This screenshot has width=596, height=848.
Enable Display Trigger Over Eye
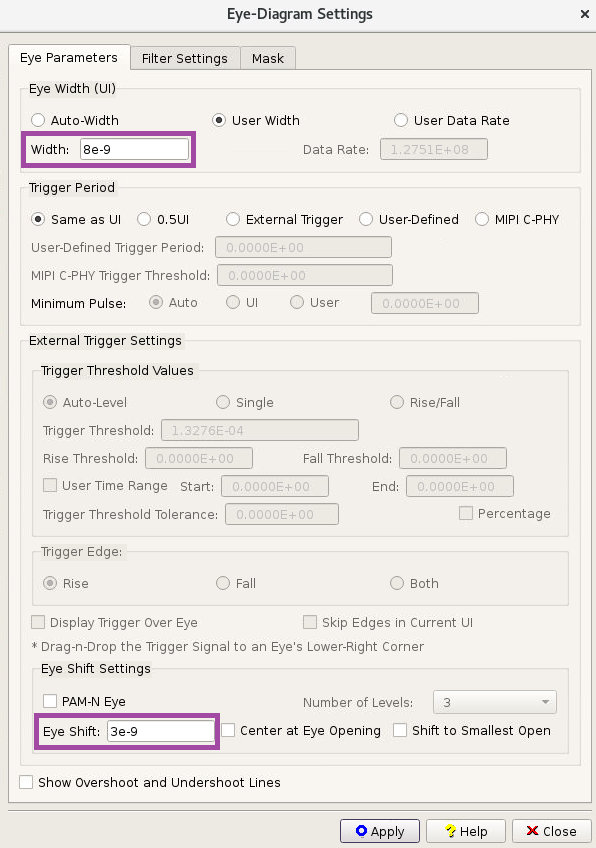click(38, 622)
